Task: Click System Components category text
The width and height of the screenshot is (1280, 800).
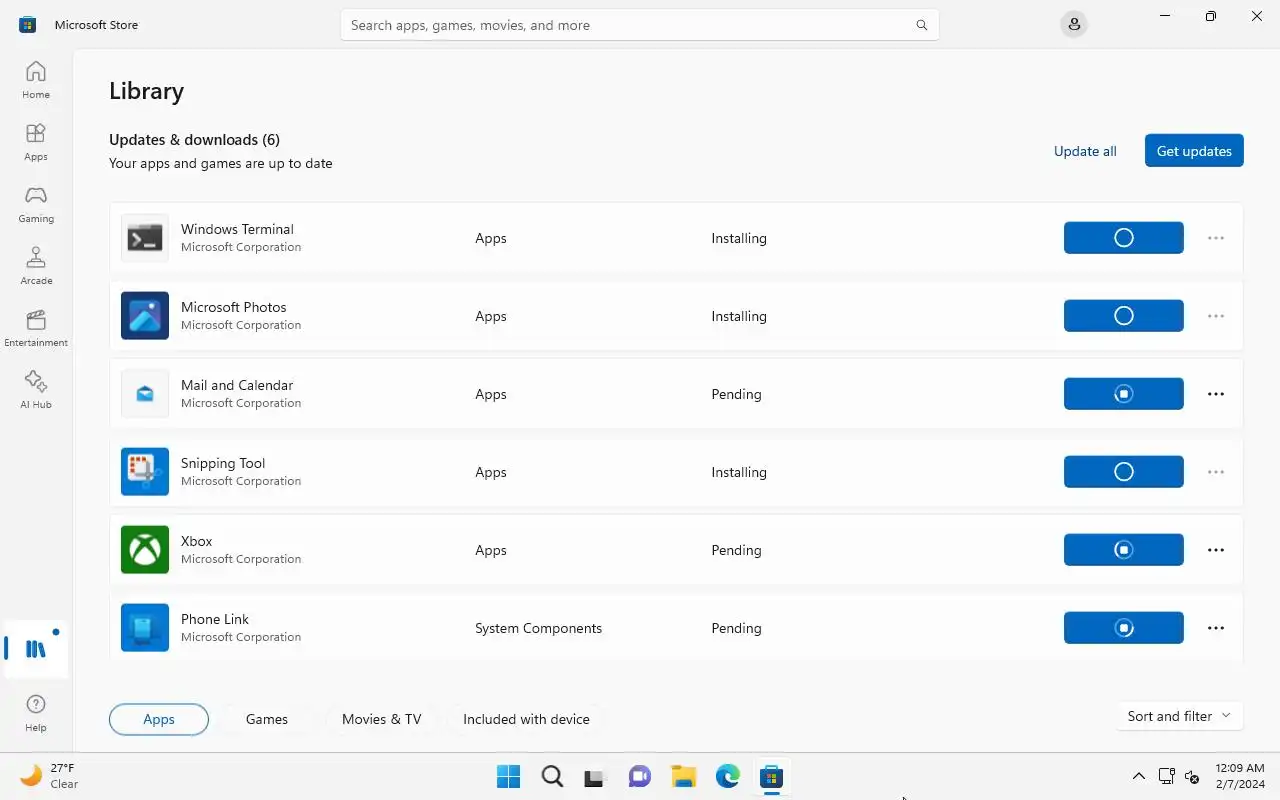Action: coord(538,628)
